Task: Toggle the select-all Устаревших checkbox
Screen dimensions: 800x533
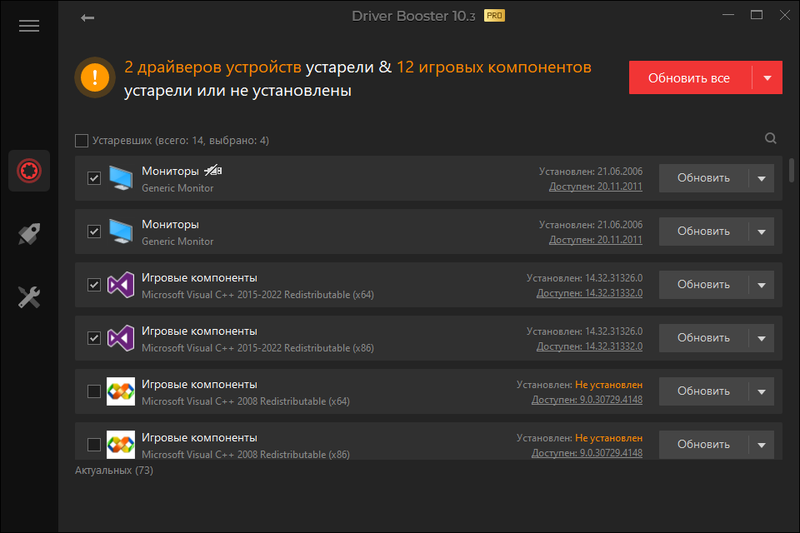Action: click(82, 141)
